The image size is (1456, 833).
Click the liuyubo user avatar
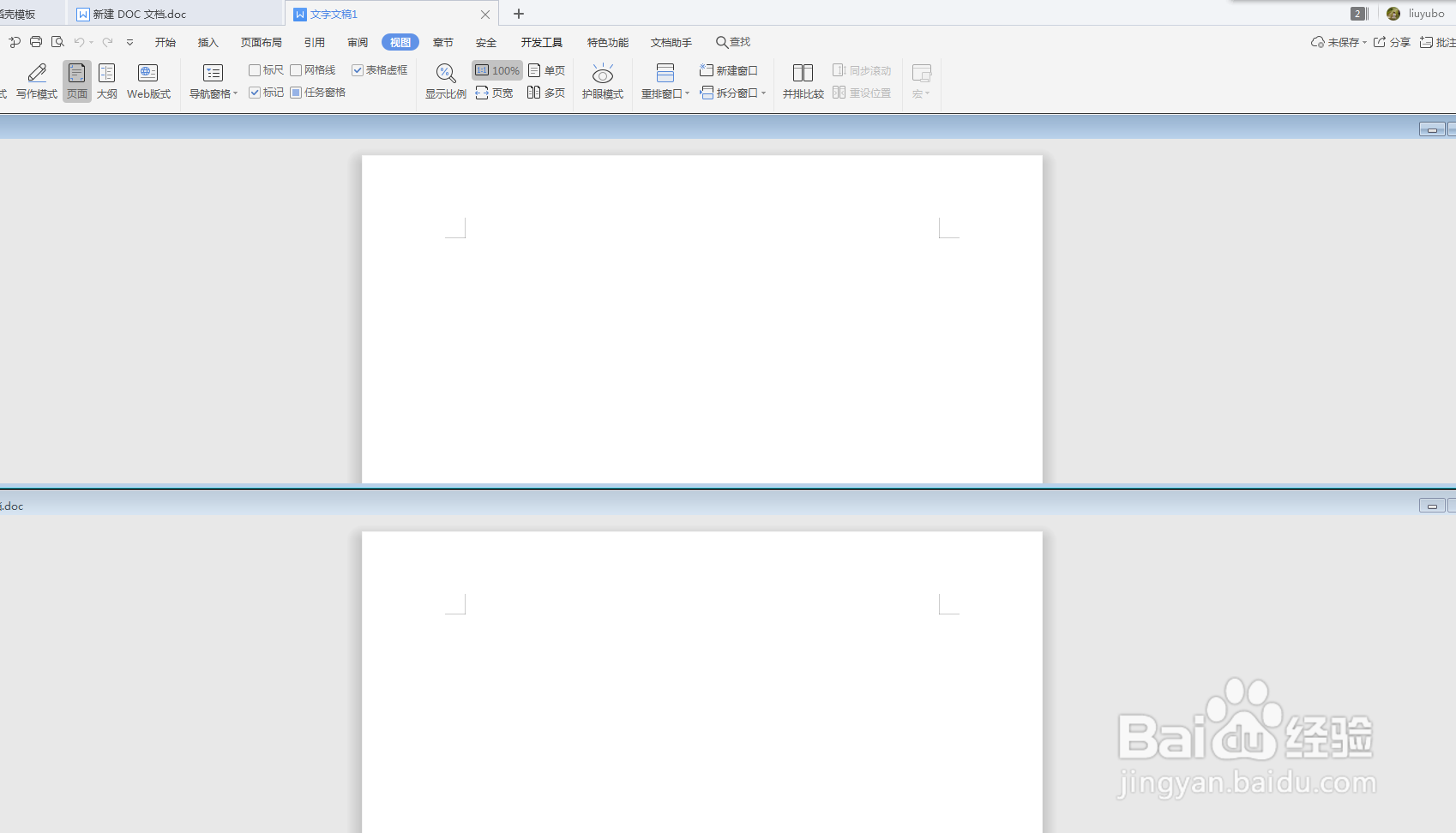(x=1393, y=14)
